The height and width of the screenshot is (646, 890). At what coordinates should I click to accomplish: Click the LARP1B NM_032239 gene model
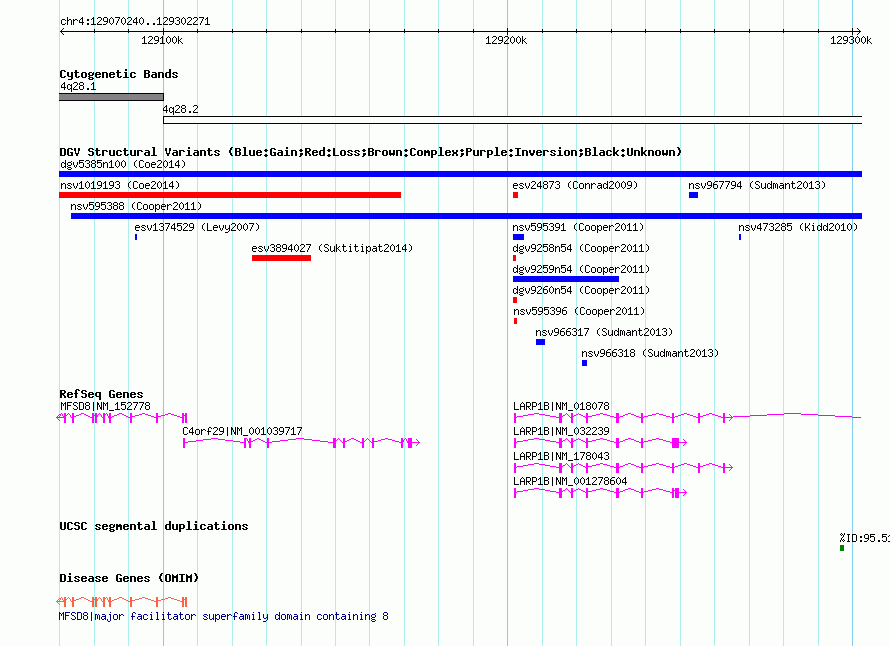coord(601,443)
